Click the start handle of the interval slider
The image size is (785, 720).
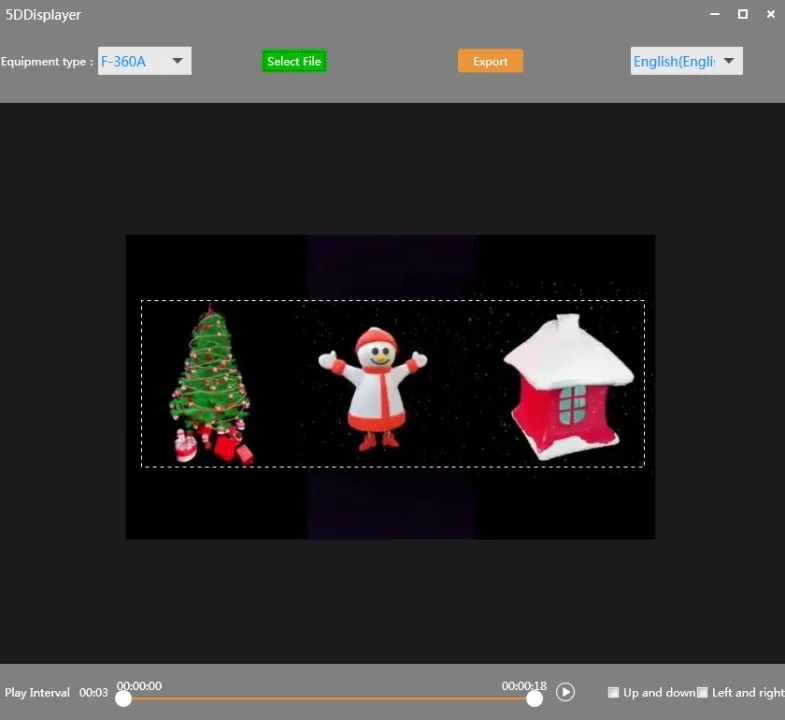[123, 698]
